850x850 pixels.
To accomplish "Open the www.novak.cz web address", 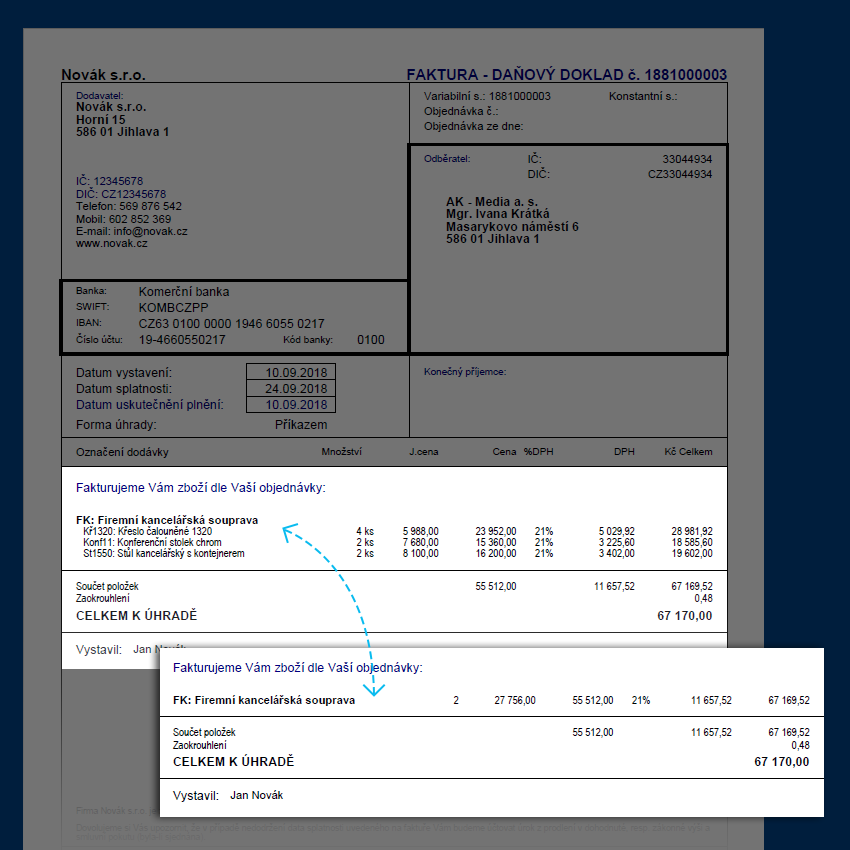I will 112,243.
